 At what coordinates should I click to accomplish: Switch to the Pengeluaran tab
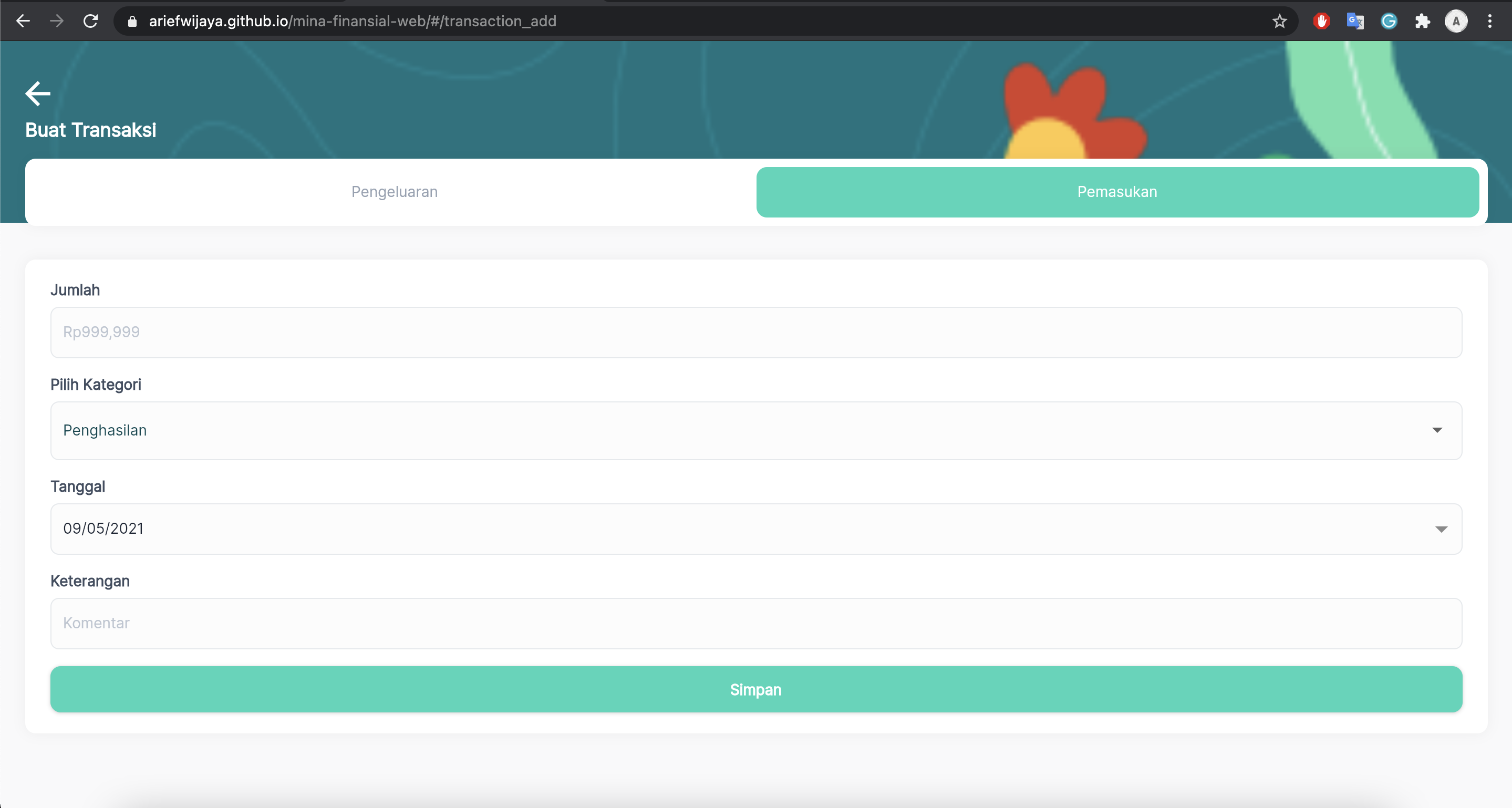point(395,192)
